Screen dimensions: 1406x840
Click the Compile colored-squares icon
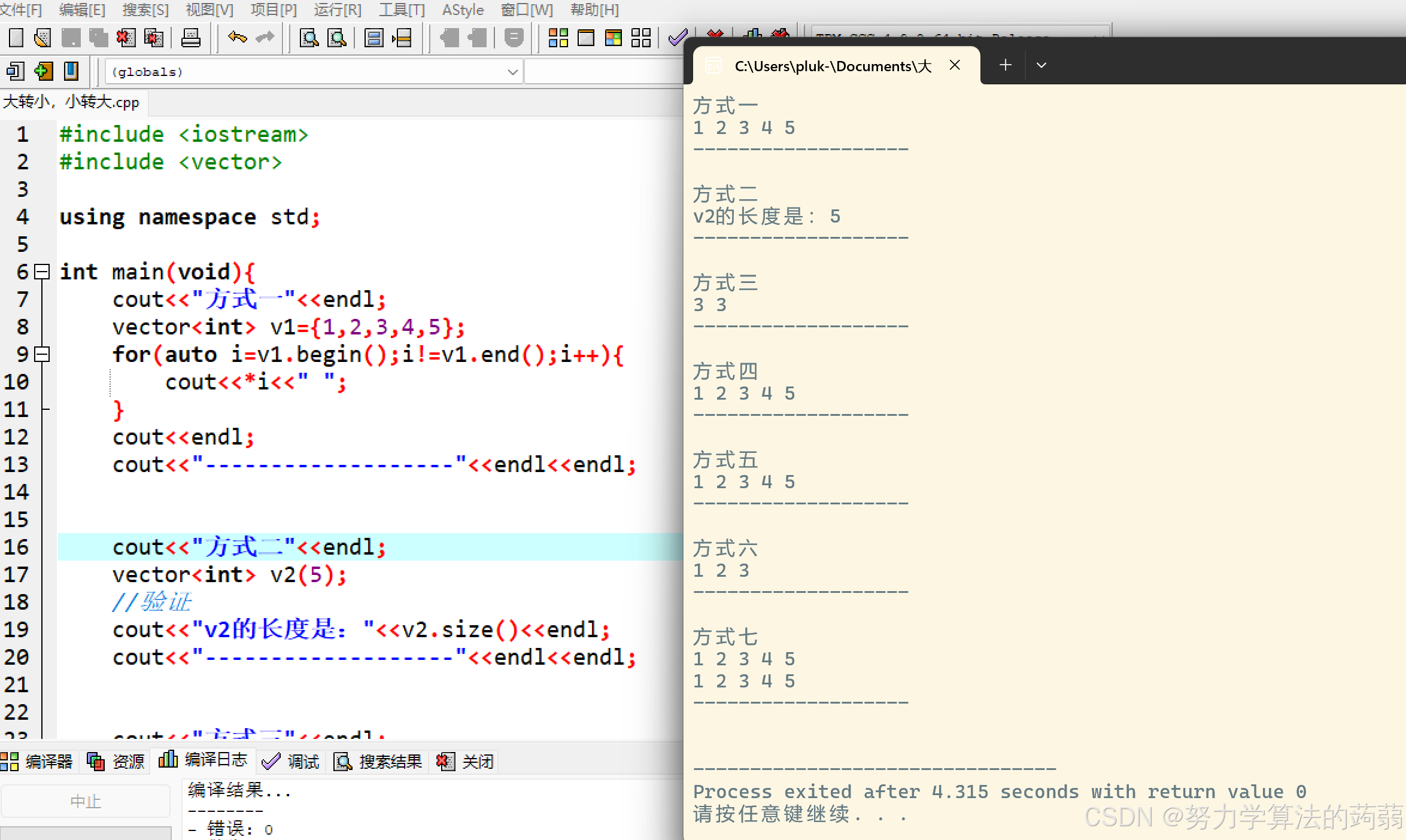558,38
